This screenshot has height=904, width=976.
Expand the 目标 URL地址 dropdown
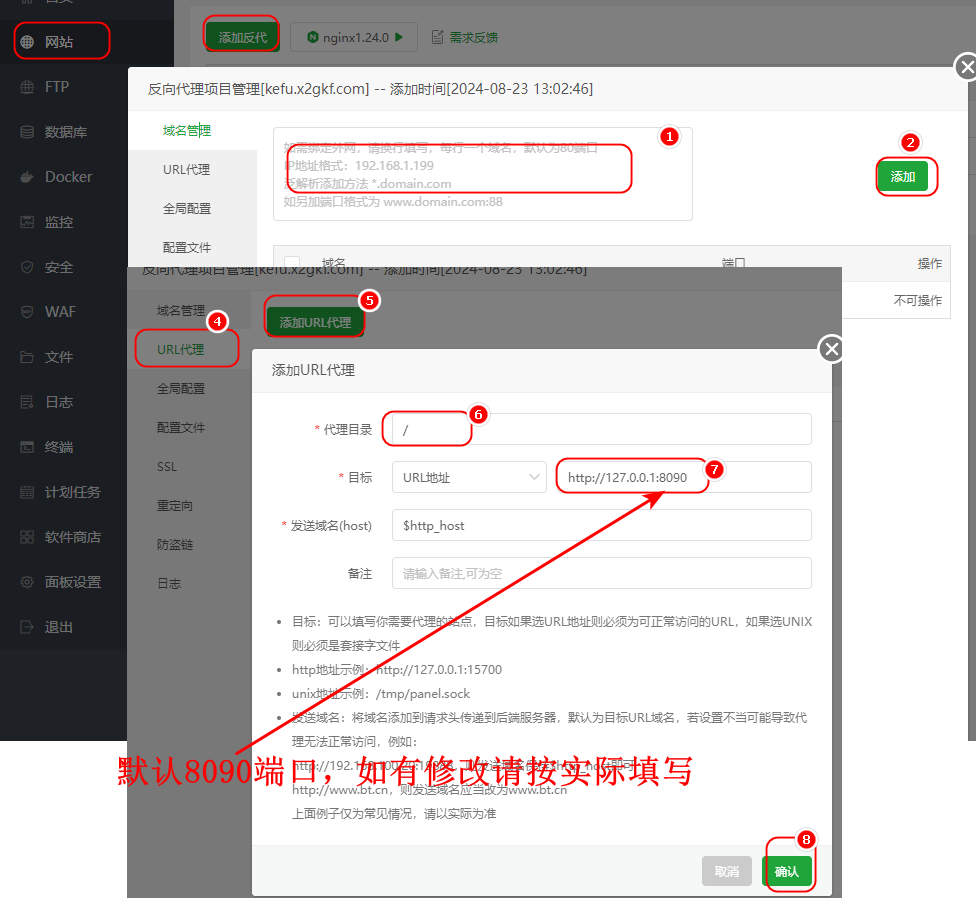[467, 477]
